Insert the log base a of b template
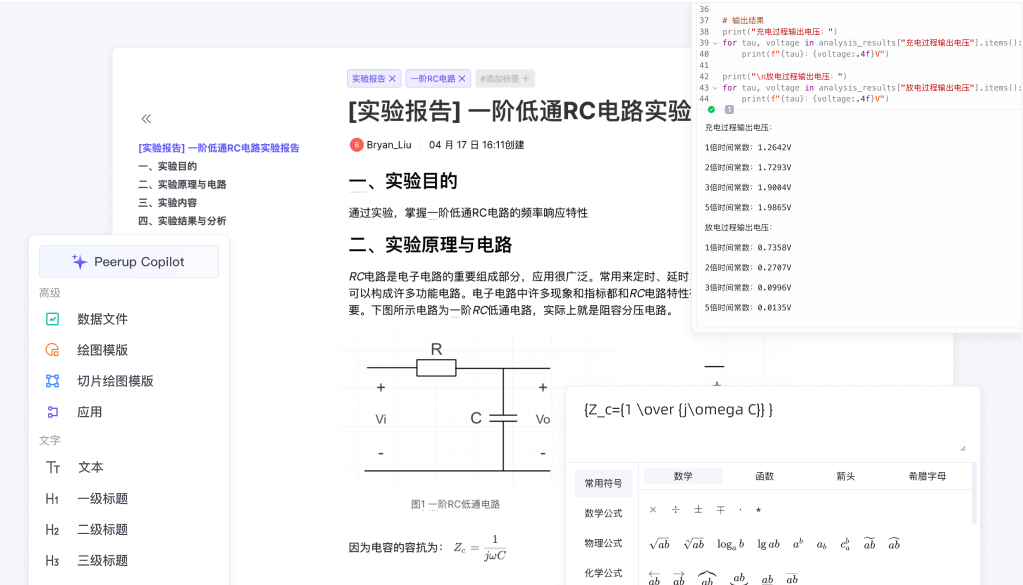This screenshot has width=1023, height=585. (x=730, y=545)
